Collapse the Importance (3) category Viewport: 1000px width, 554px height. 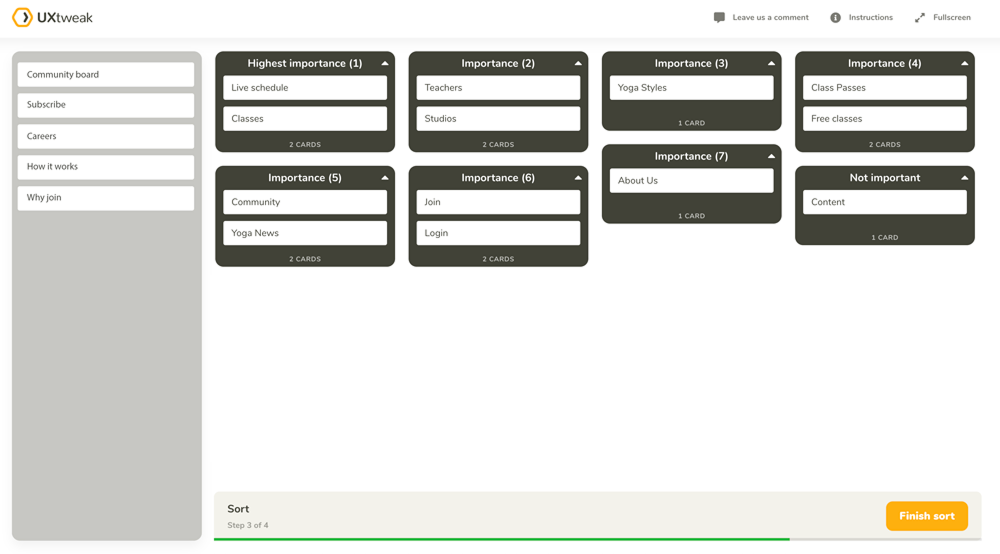click(771, 64)
